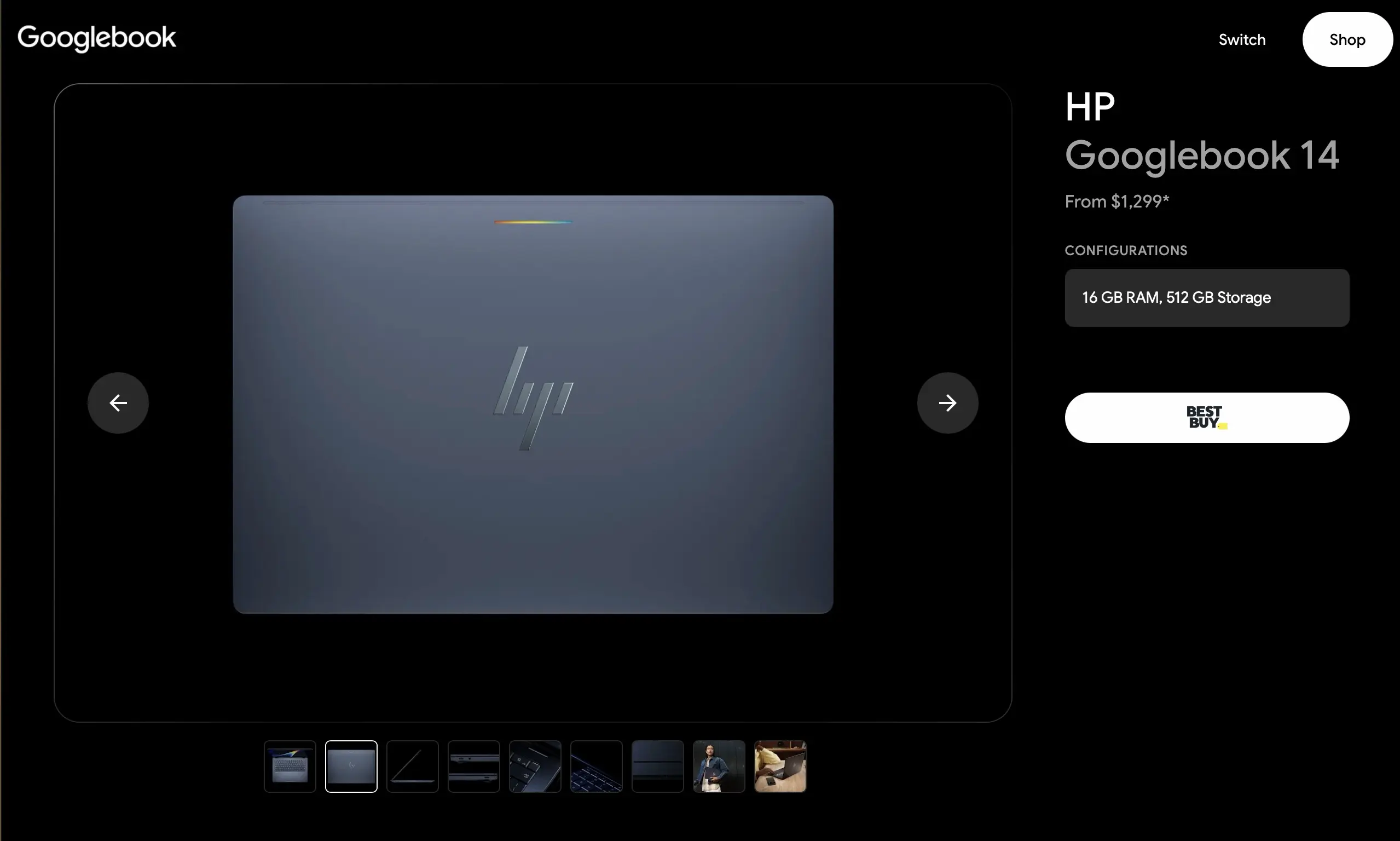The height and width of the screenshot is (841, 1400).
Task: Click the Best Buy logo button
Action: coord(1207,418)
